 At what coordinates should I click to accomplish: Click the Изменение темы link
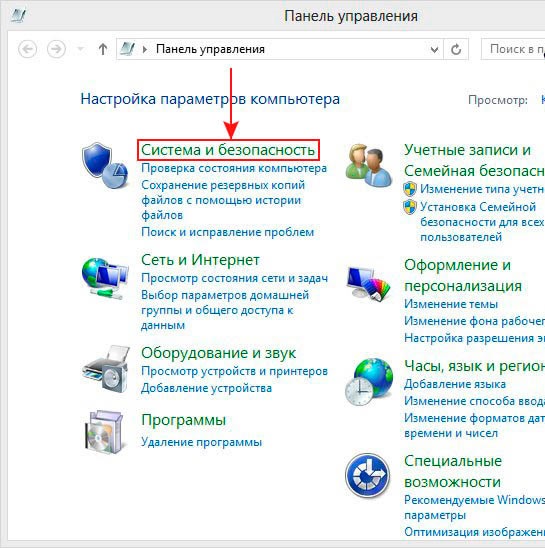[x=451, y=304]
